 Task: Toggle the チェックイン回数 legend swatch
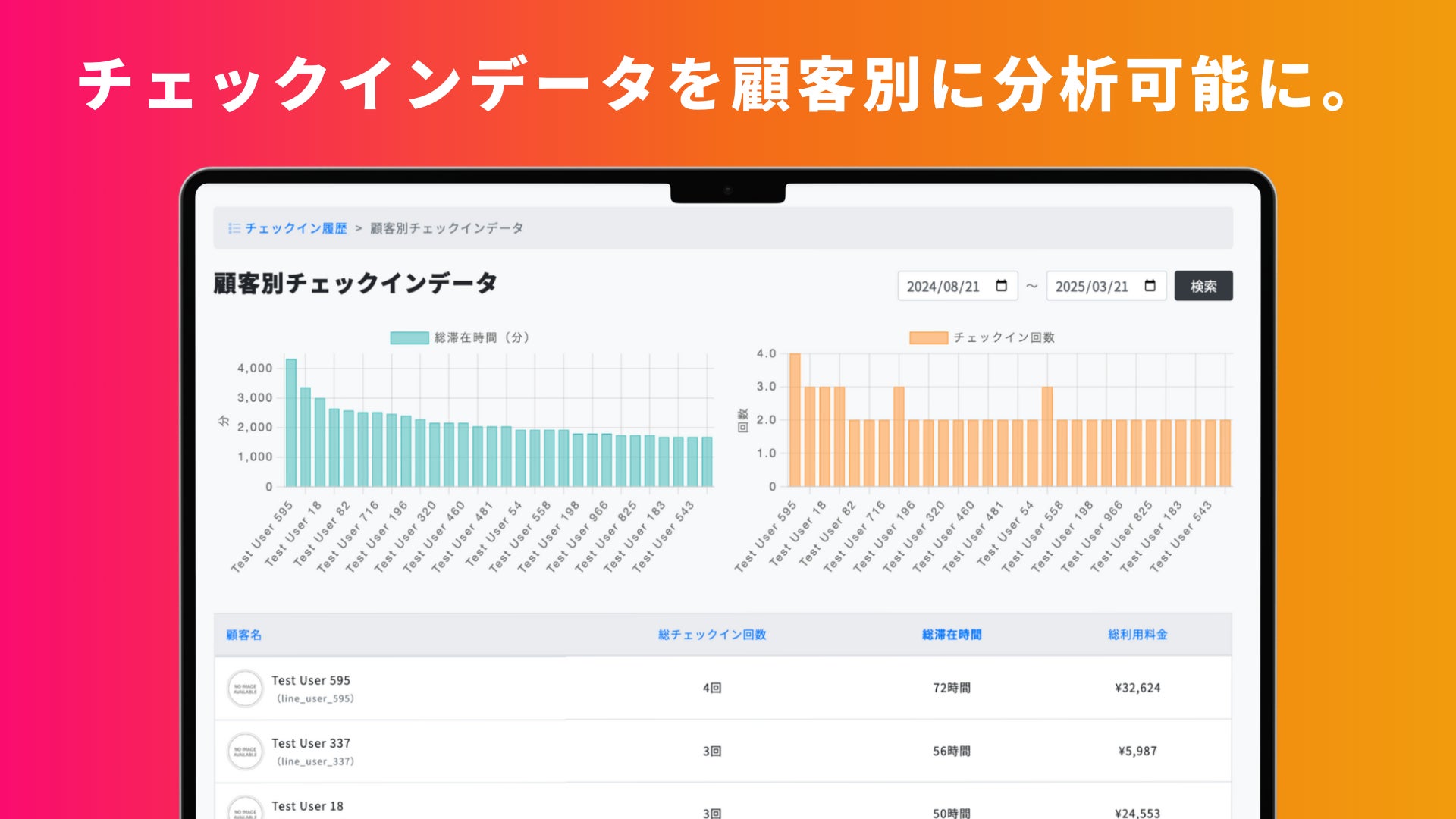coord(928,337)
